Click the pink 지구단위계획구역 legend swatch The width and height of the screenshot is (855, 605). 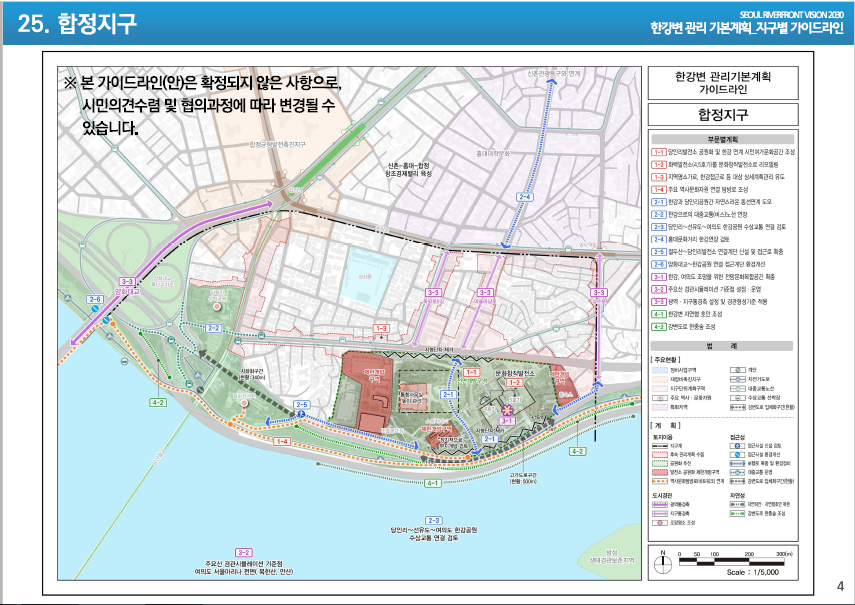click(x=660, y=389)
